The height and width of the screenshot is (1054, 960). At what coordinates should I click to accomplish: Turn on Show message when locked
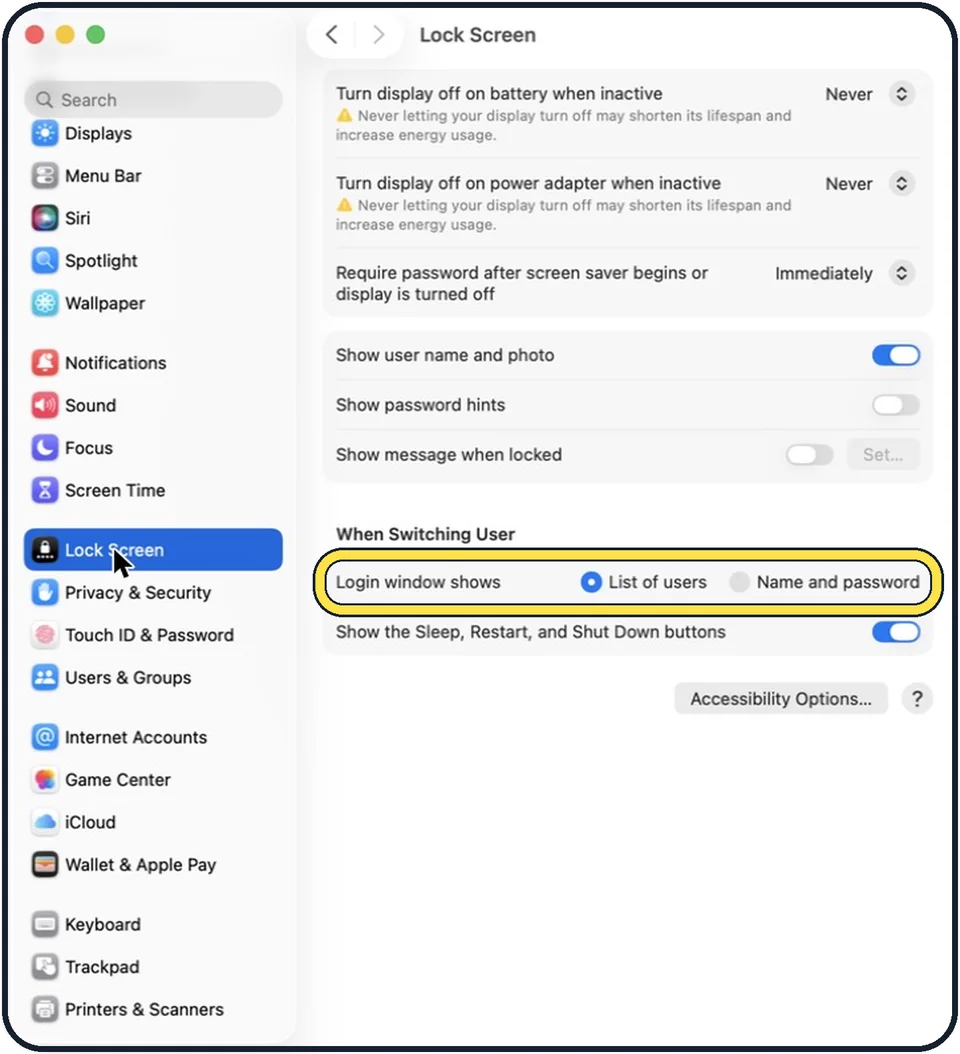pos(810,454)
